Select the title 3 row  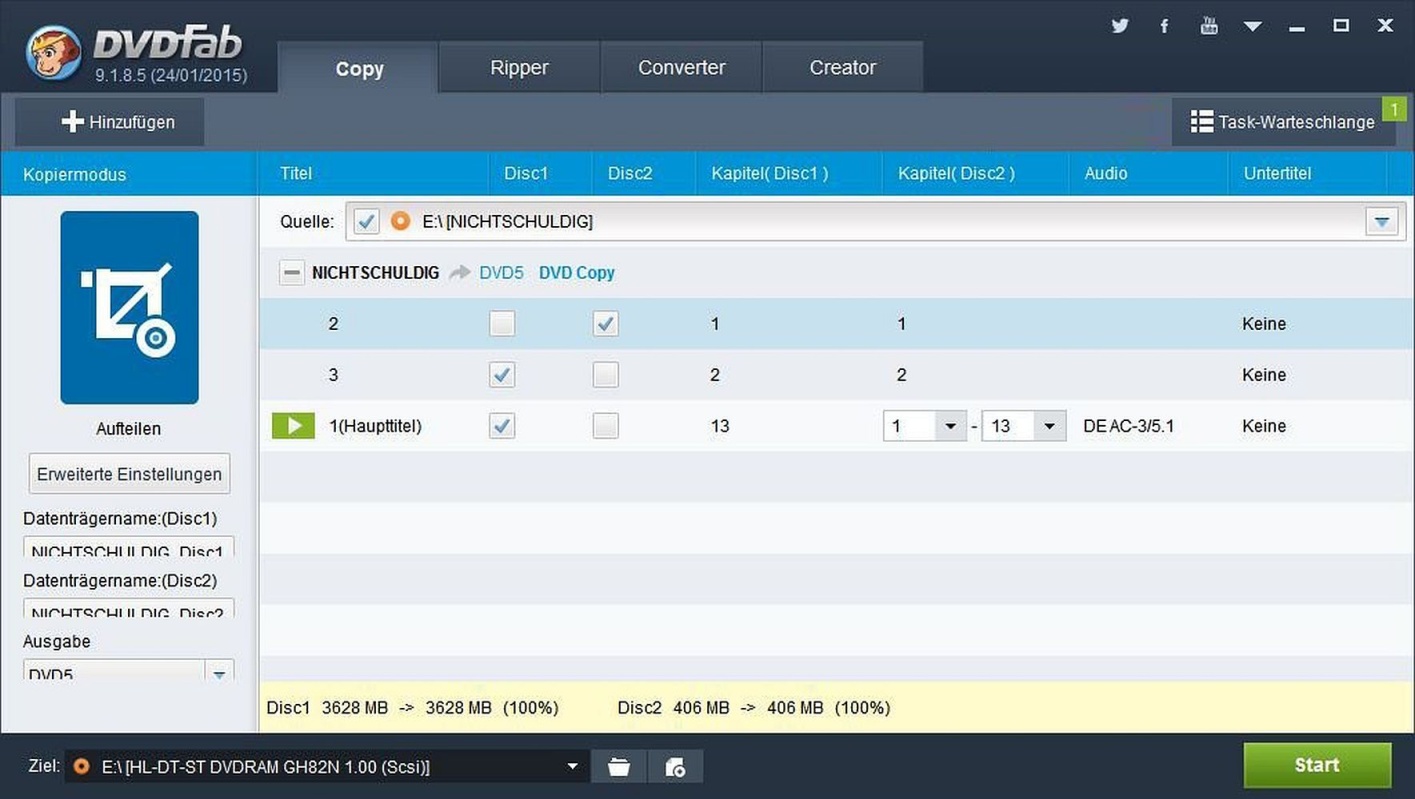pyautogui.click(x=836, y=374)
